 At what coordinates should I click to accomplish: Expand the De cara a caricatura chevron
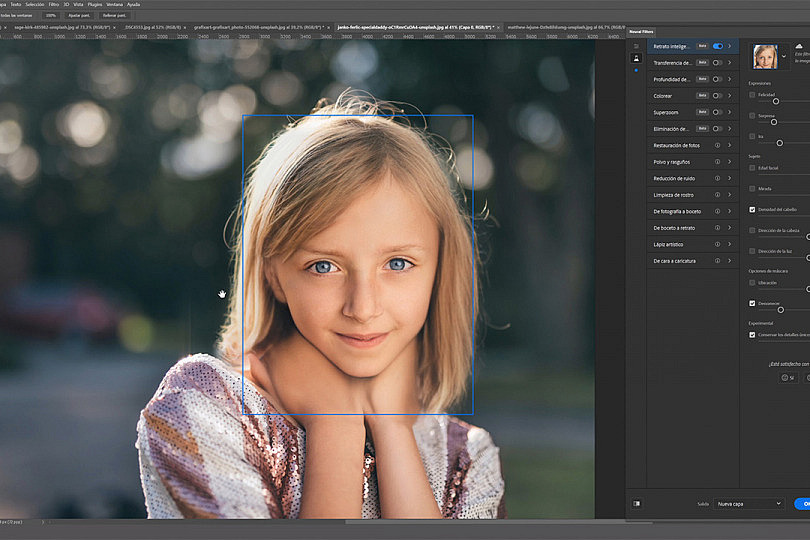[x=729, y=260]
